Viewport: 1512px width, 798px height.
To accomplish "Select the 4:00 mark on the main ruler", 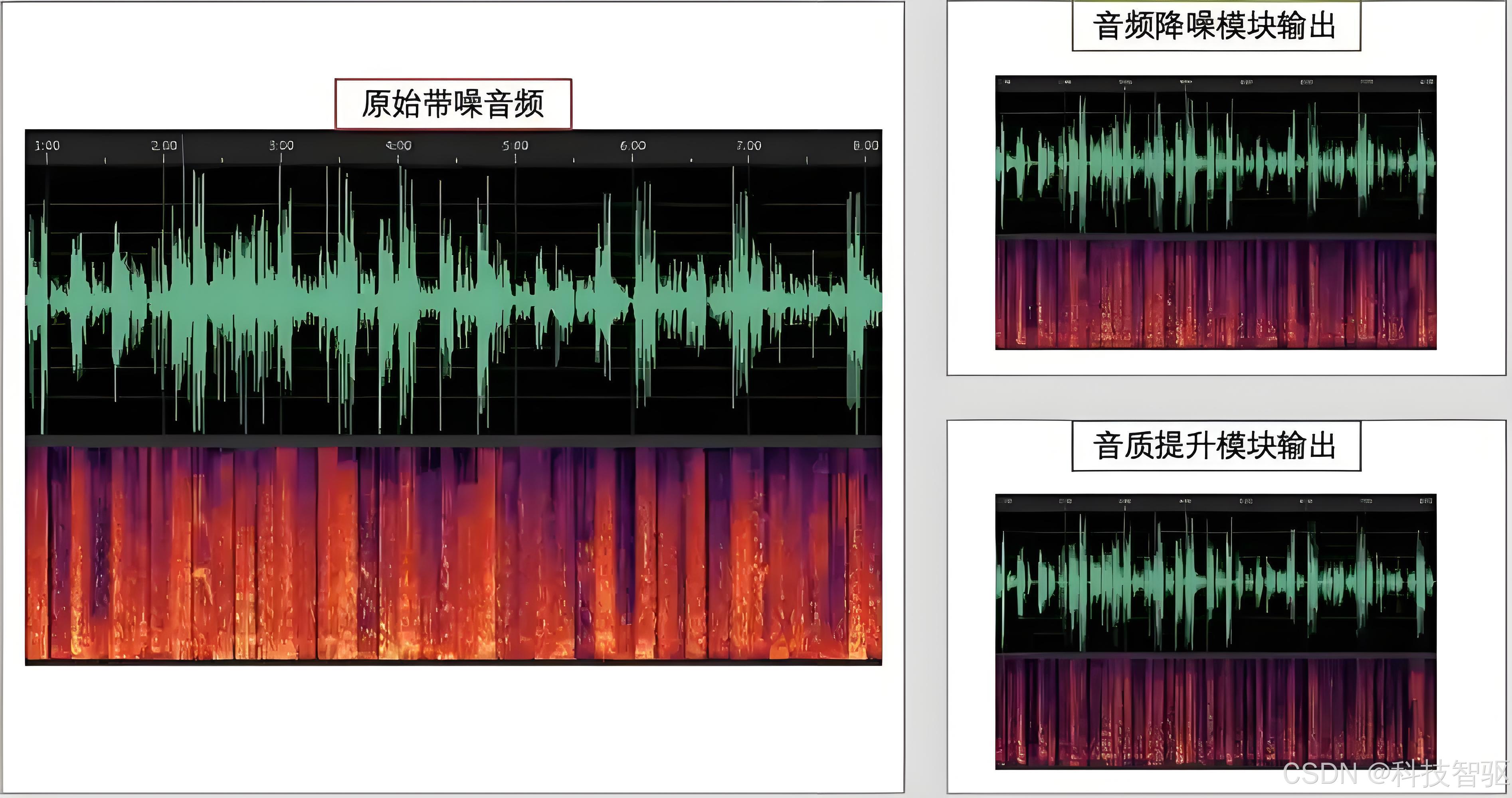I will 398,146.
